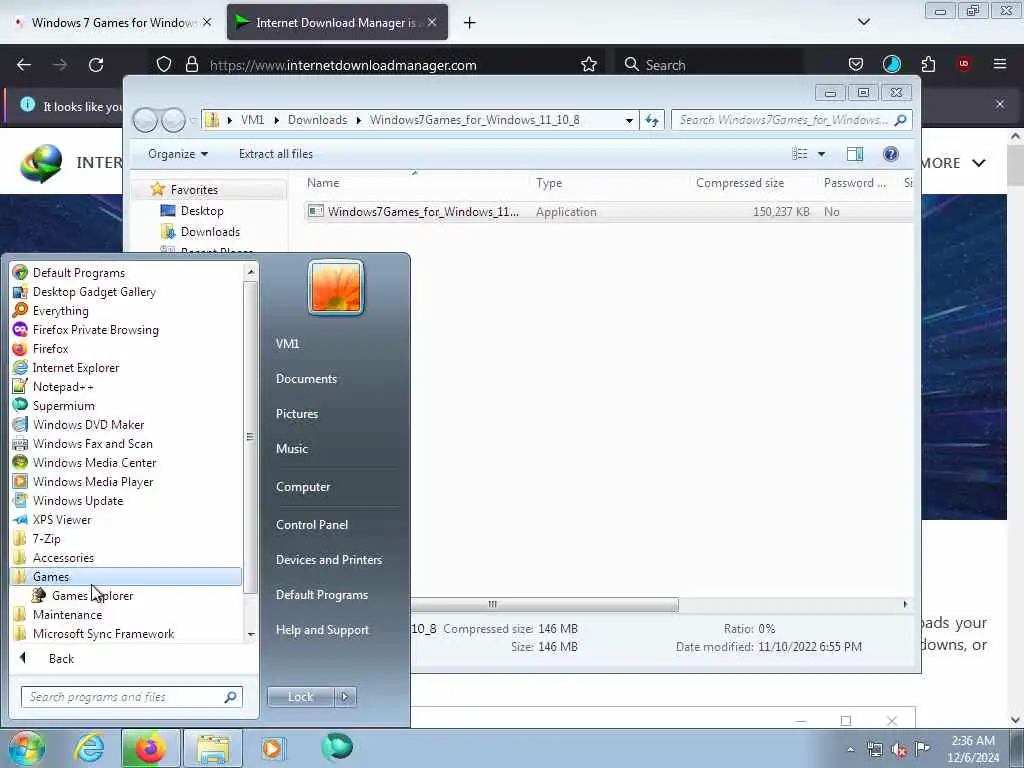The height and width of the screenshot is (768, 1024).
Task: Open the Organize dropdown menu
Action: click(x=178, y=154)
